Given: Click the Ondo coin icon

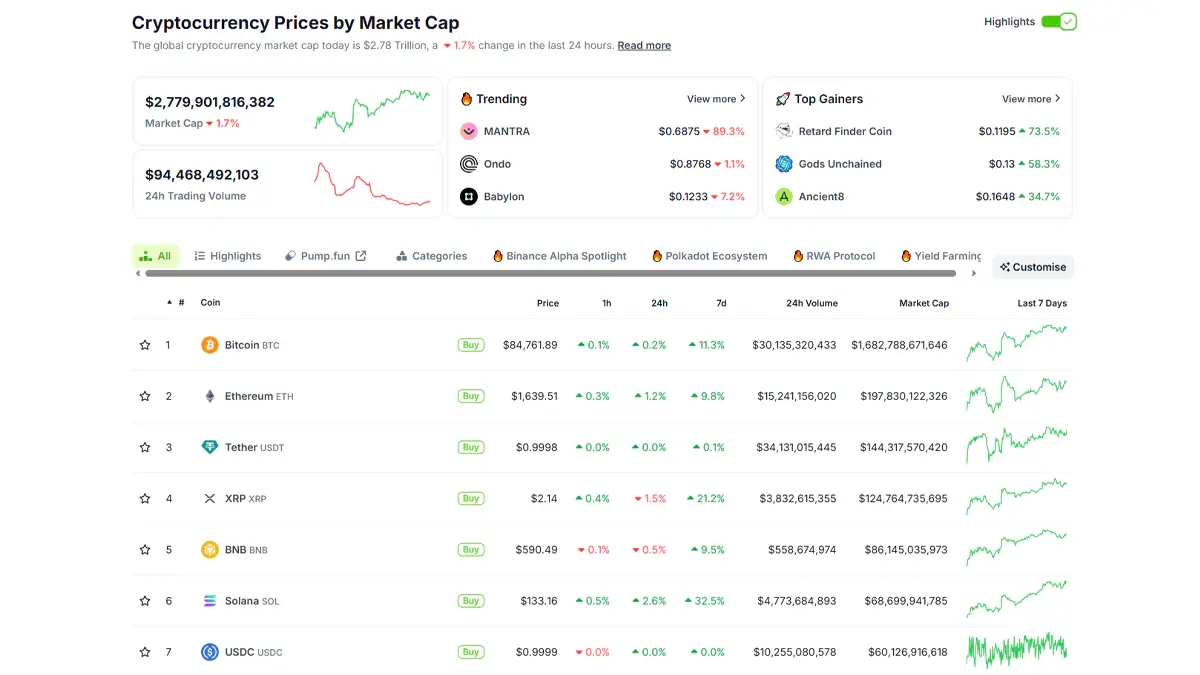Looking at the screenshot, I should point(469,164).
